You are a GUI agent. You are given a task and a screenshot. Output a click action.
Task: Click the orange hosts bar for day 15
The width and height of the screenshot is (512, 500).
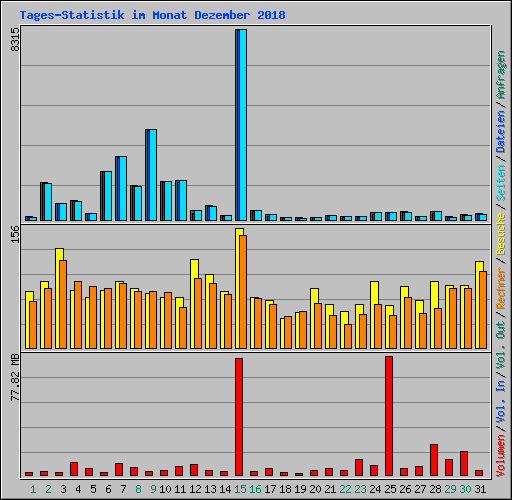point(243,292)
